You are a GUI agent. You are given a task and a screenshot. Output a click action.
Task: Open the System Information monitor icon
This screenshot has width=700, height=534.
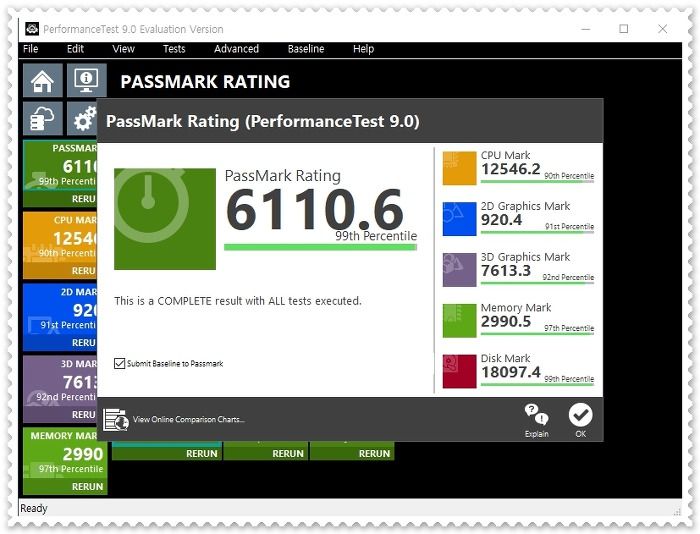click(87, 80)
